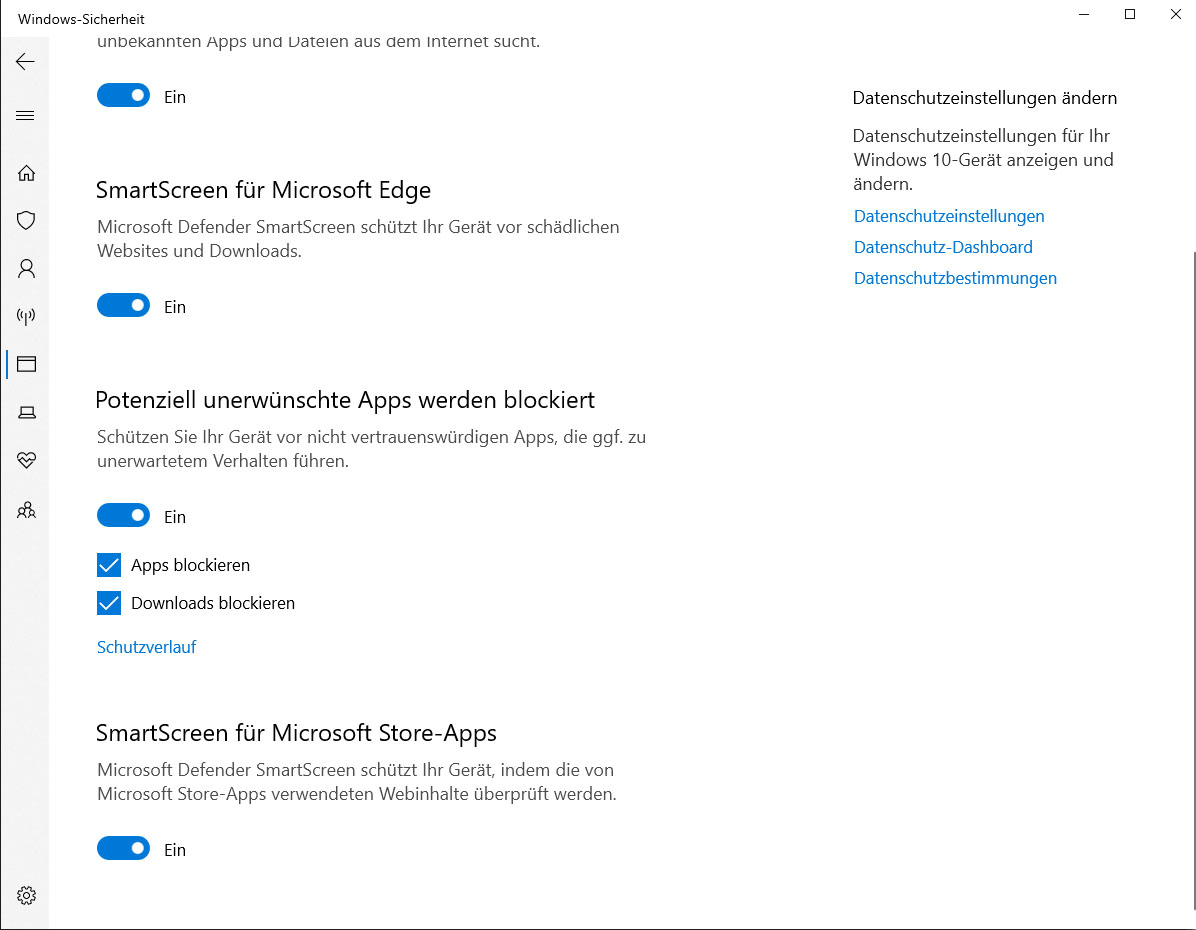This screenshot has height=930, width=1196.
Task: Open Datenschutzeinstellungen link
Action: coord(948,215)
